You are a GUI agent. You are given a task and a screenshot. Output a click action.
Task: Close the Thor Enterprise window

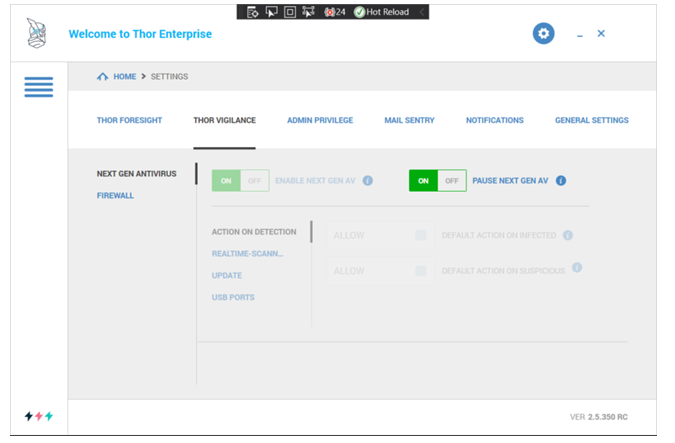[601, 34]
